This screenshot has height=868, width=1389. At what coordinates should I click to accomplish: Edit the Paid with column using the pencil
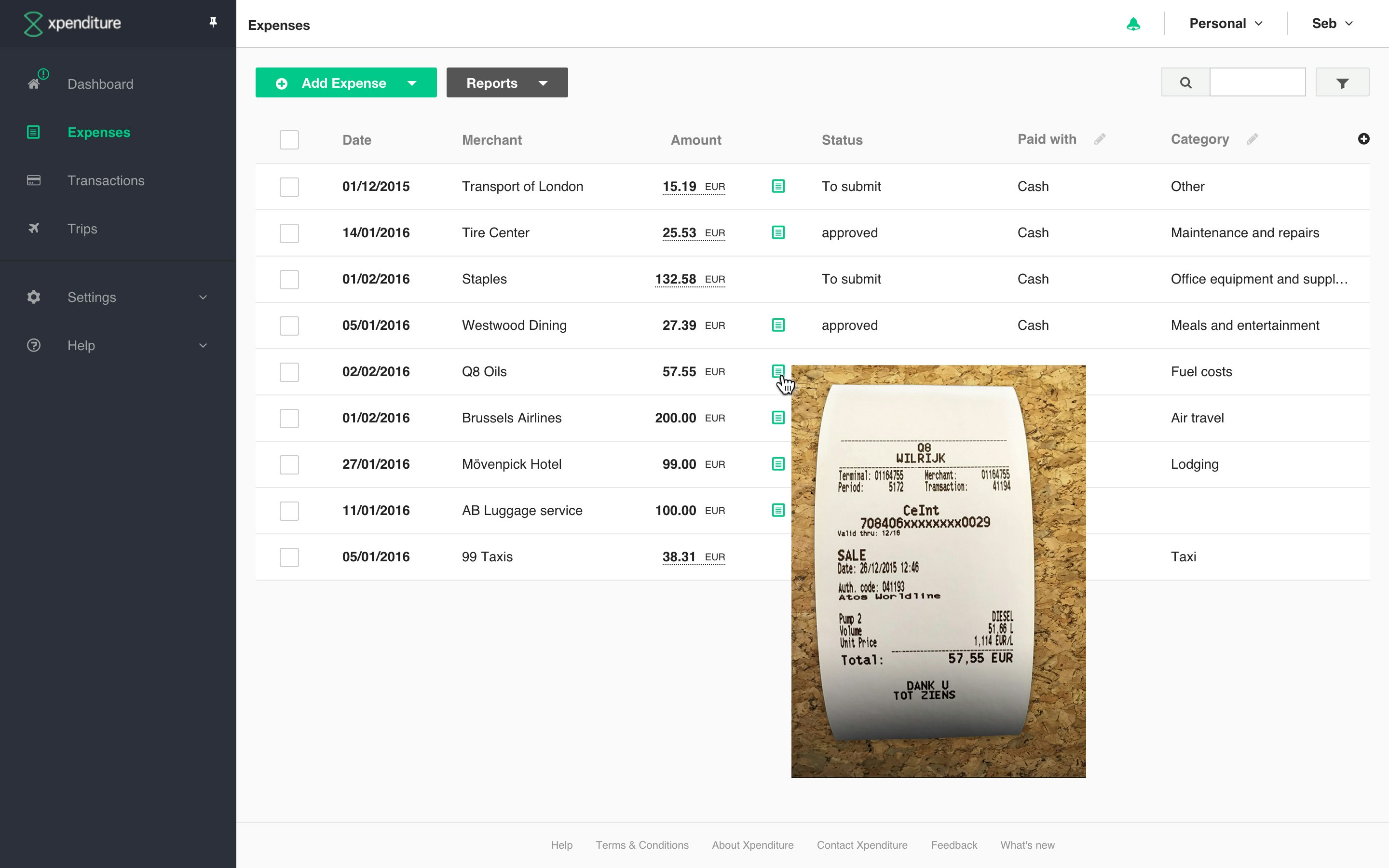(x=1099, y=139)
